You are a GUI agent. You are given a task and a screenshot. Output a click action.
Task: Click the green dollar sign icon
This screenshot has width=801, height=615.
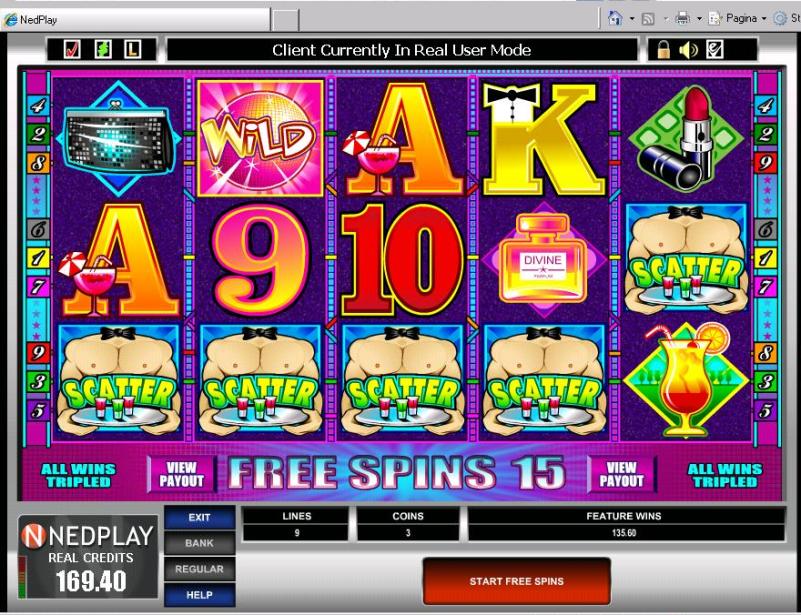click(x=103, y=50)
